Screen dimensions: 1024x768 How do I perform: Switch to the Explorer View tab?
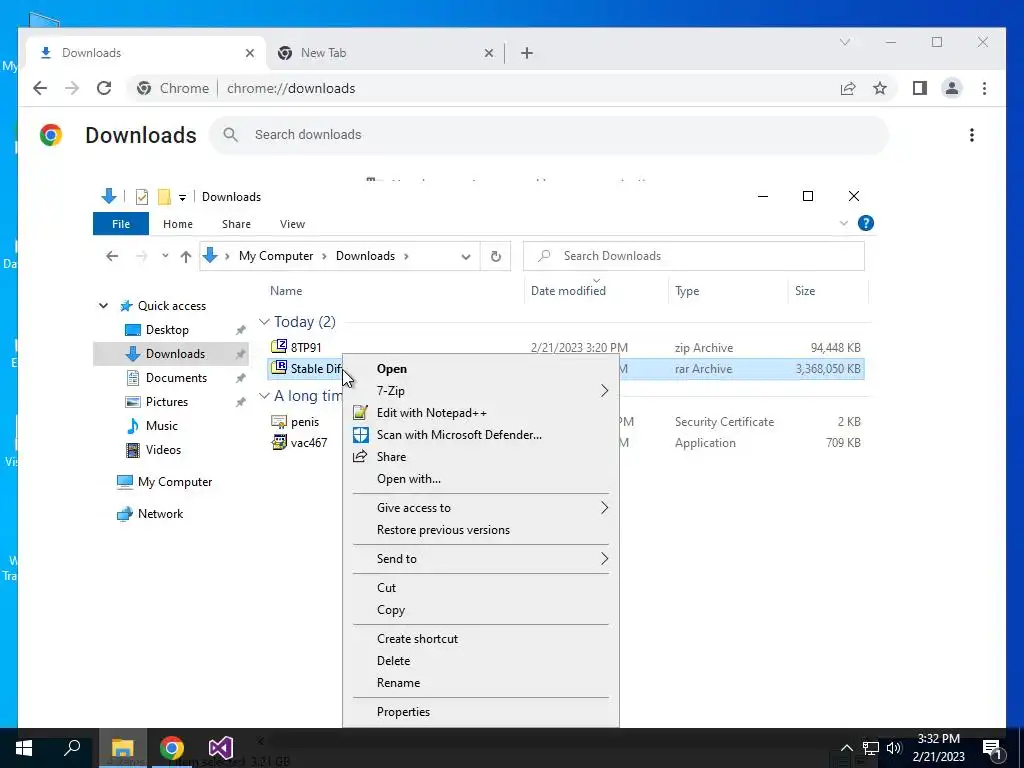(x=292, y=224)
